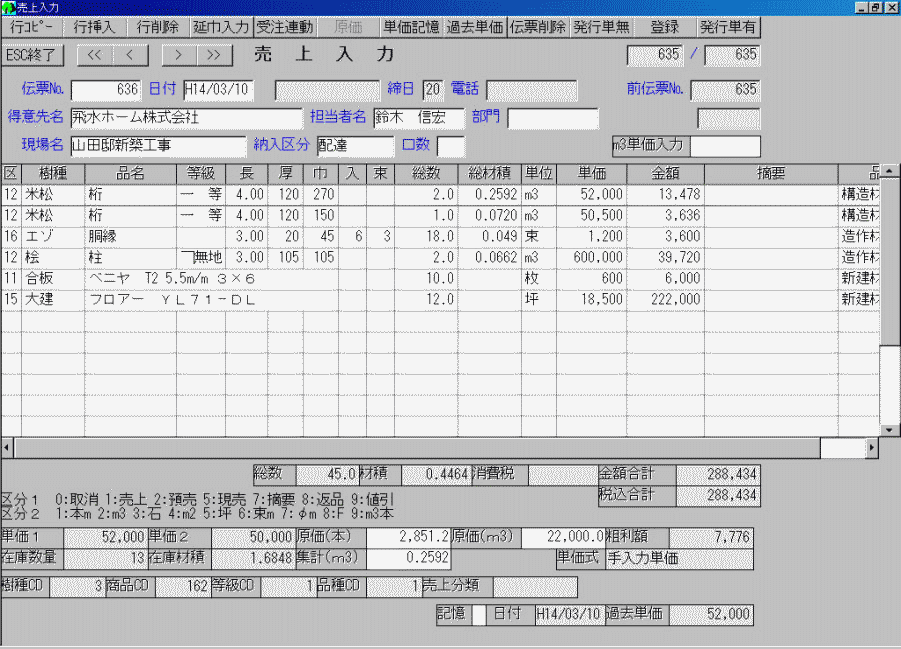
Task: Click the 金額 column header
Action: 665,174
